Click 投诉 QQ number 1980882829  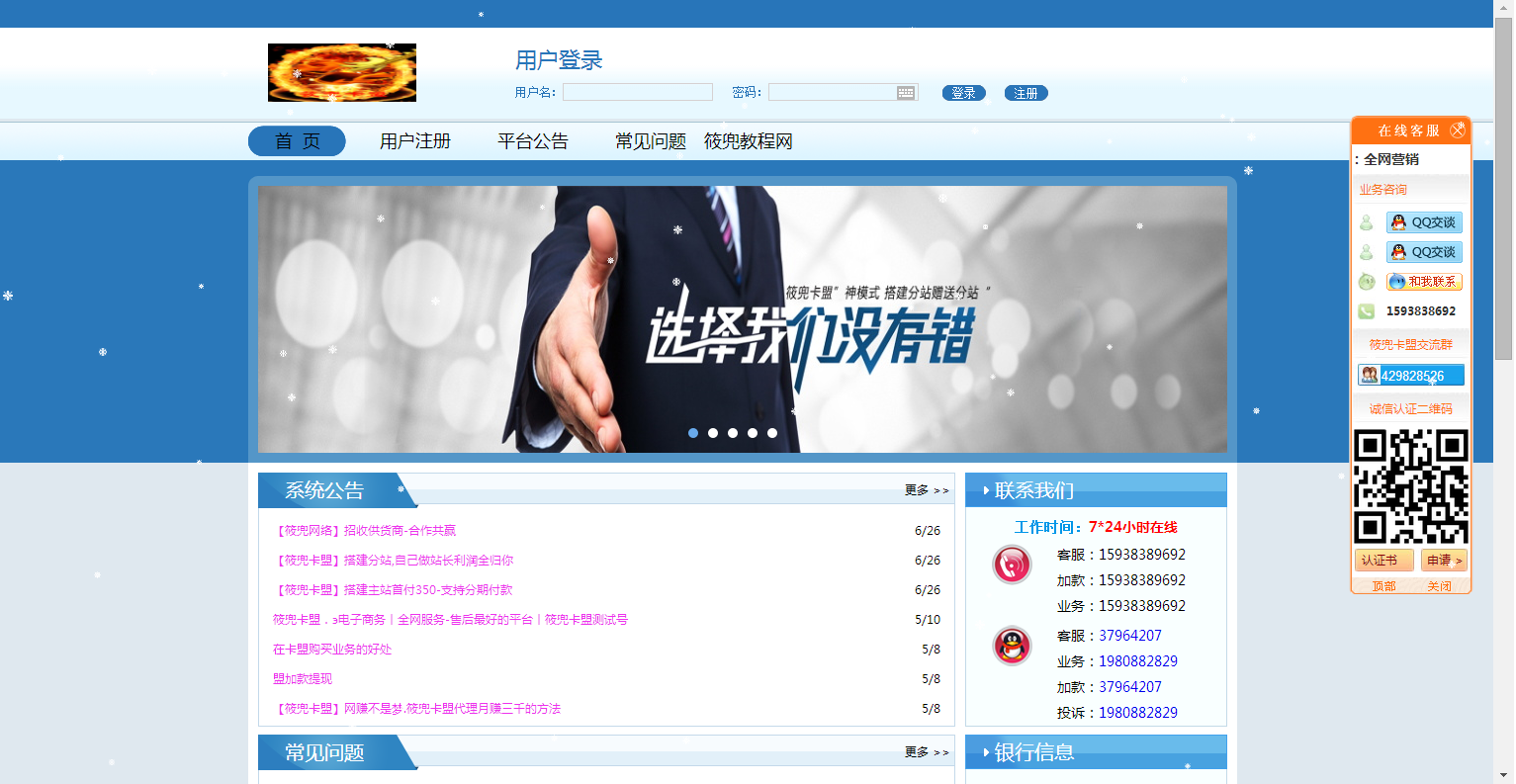[1138, 713]
